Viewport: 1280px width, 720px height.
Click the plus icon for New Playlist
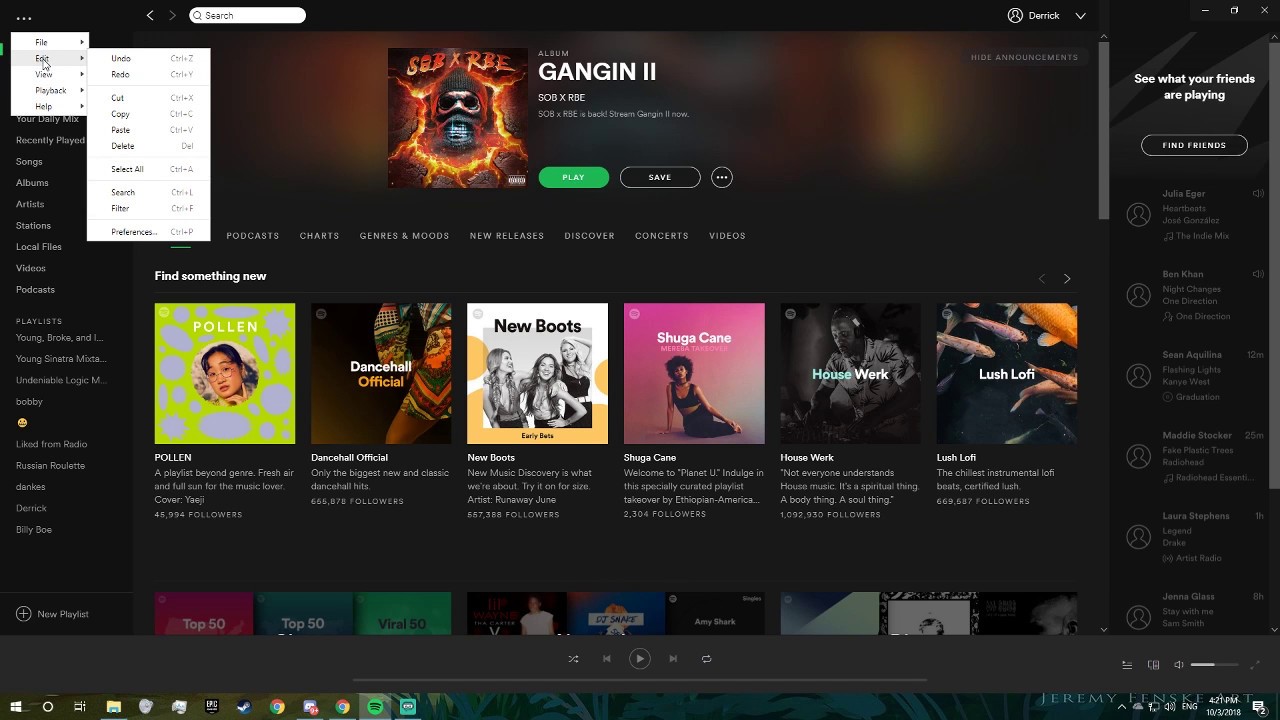23,614
